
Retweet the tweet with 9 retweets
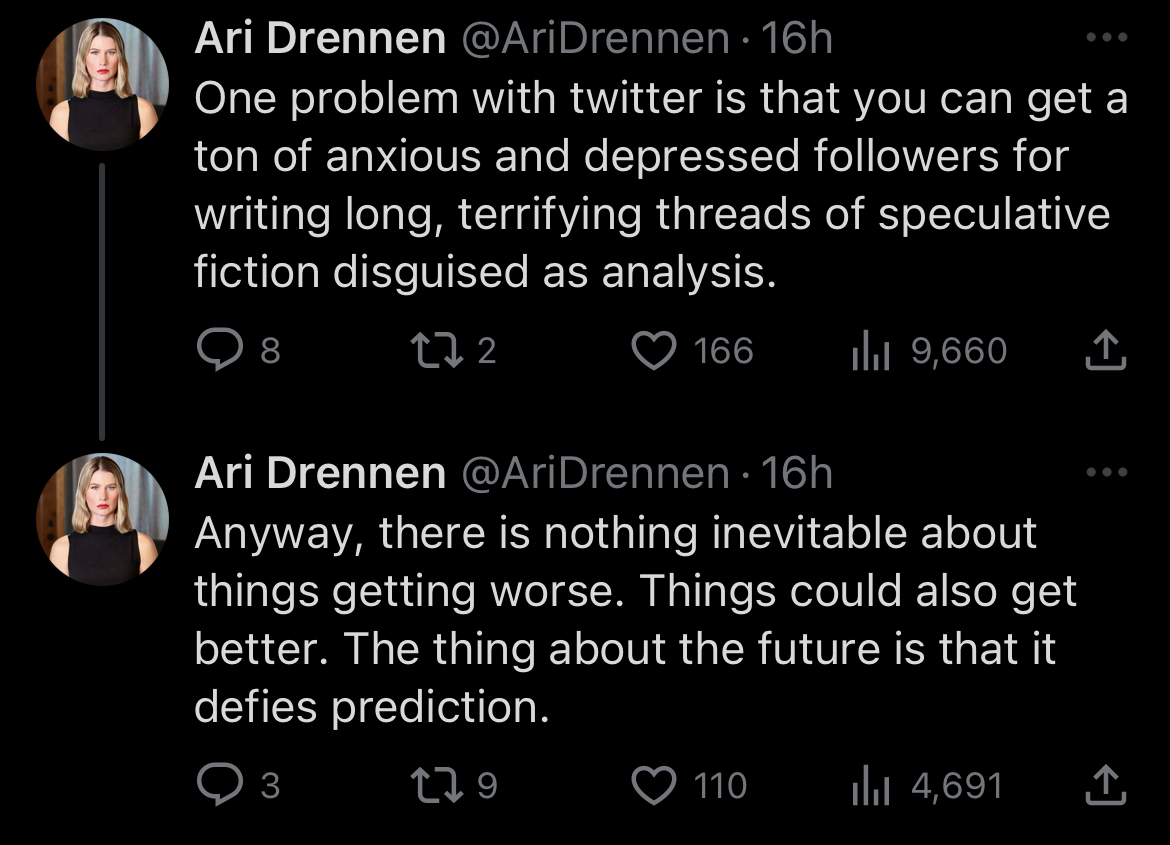433,785
